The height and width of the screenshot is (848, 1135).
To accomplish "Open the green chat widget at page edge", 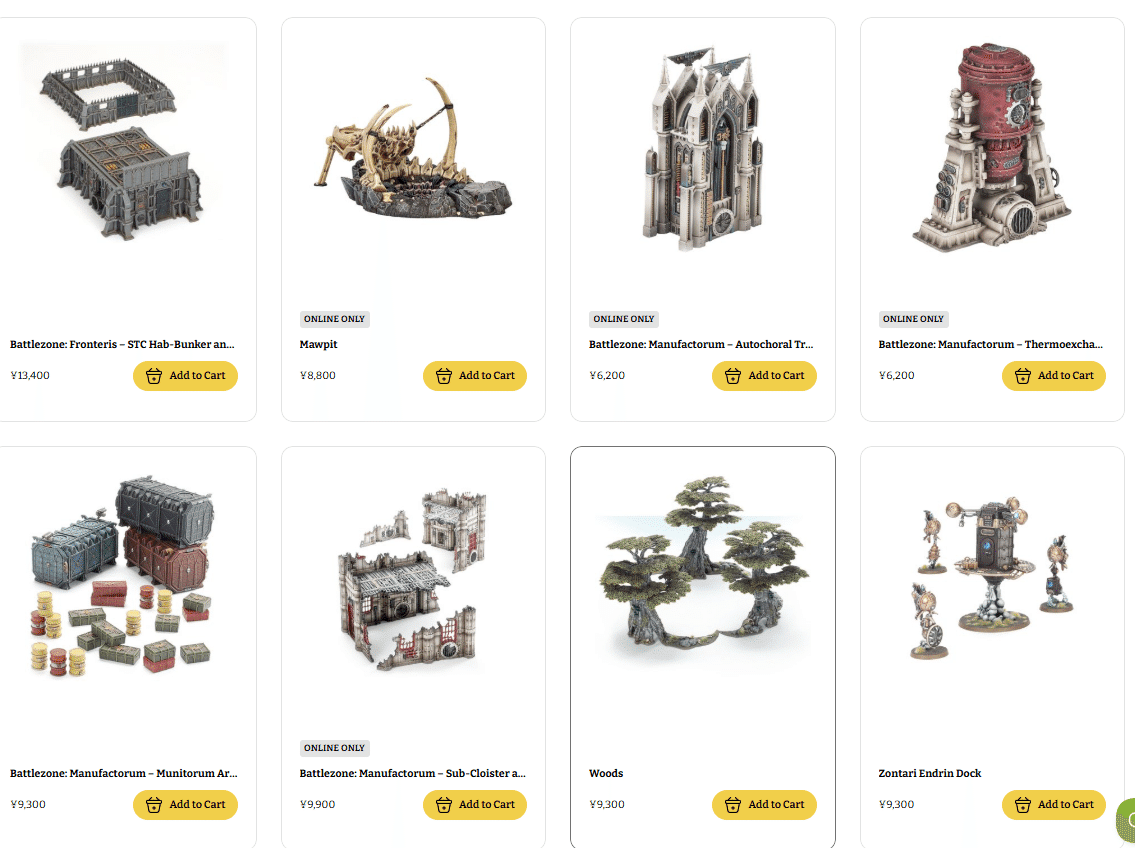I will click(1126, 820).
